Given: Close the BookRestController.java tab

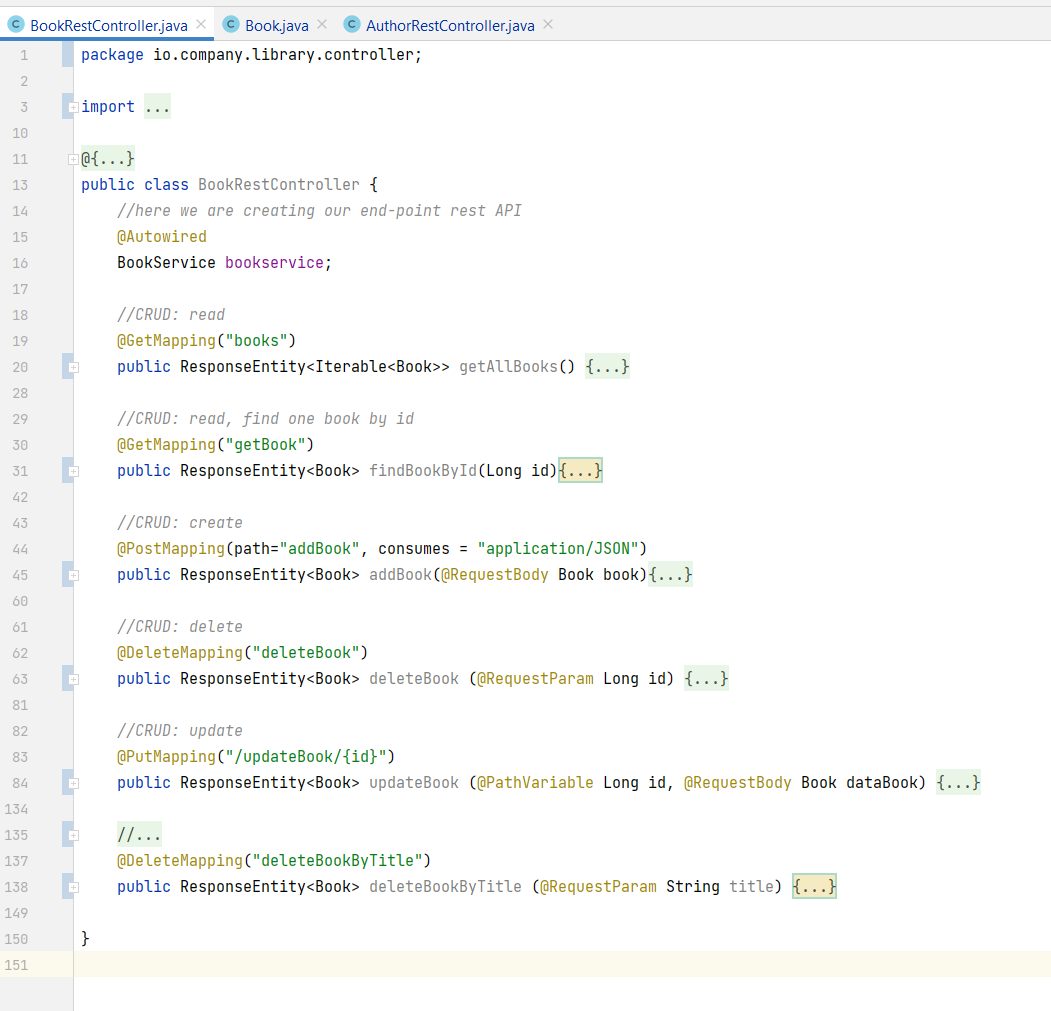Looking at the screenshot, I should [201, 25].
